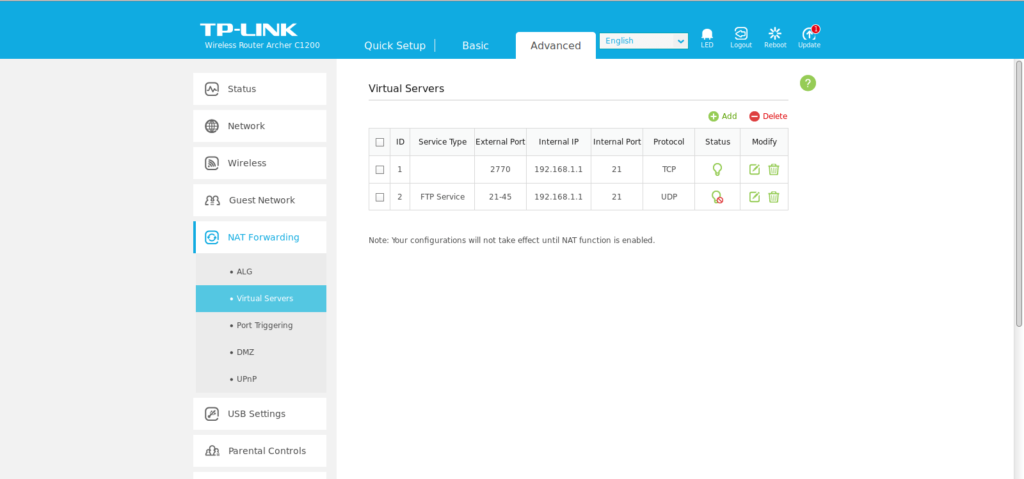The width and height of the screenshot is (1024, 479).
Task: Delete the FTP Service row using trash icon
Action: (773, 197)
